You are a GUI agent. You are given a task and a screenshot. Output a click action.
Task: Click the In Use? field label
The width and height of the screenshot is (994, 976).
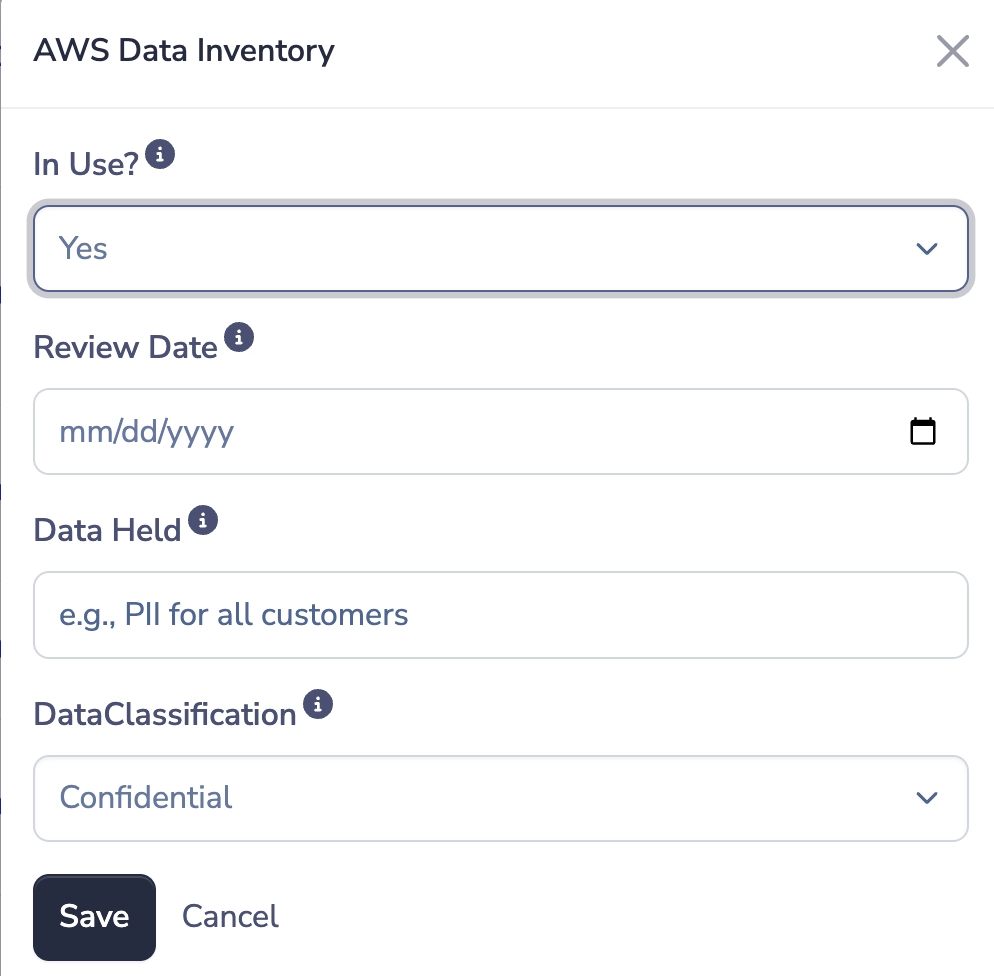(x=86, y=164)
